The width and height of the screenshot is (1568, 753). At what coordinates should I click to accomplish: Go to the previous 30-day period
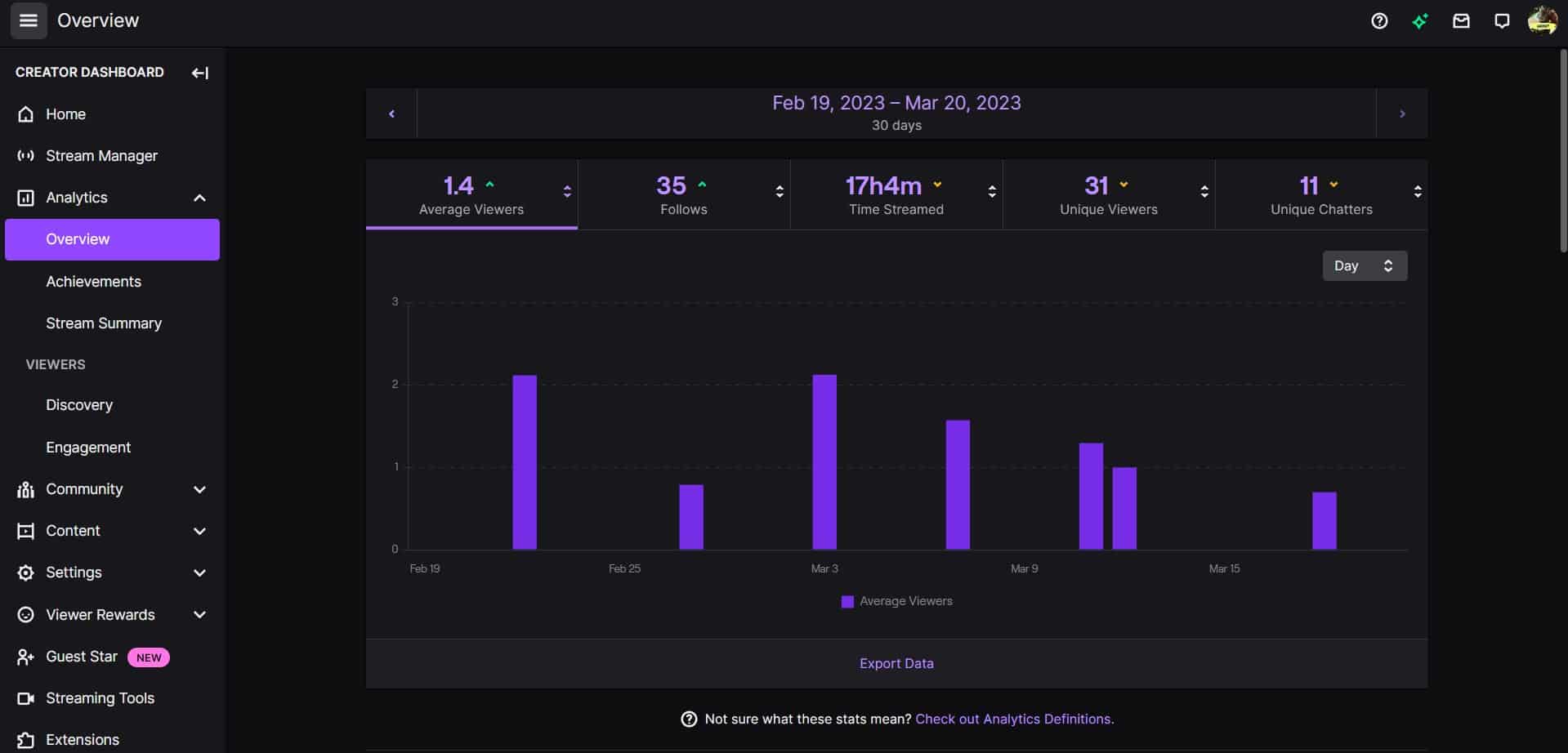click(391, 113)
